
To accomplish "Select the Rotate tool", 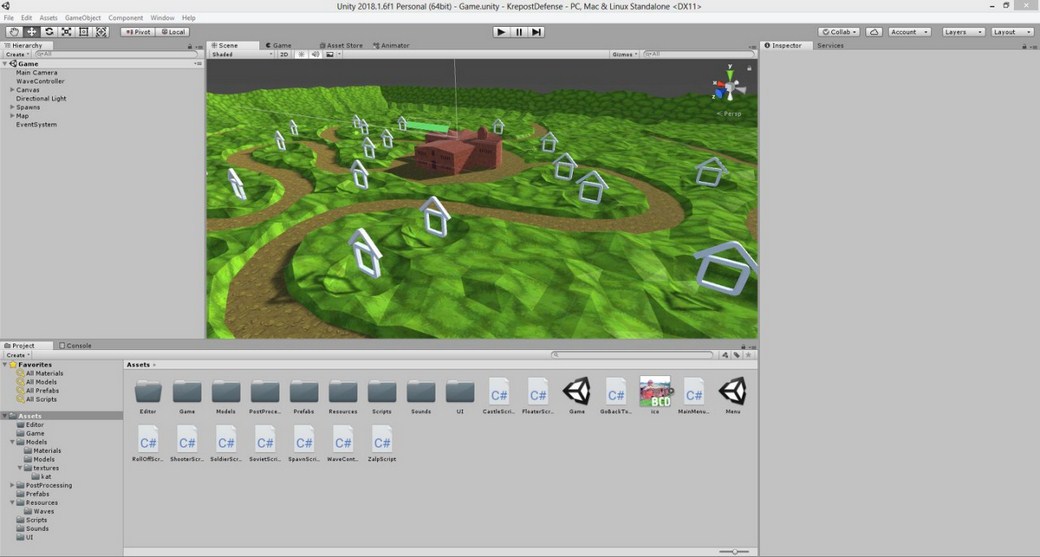I will (49, 32).
